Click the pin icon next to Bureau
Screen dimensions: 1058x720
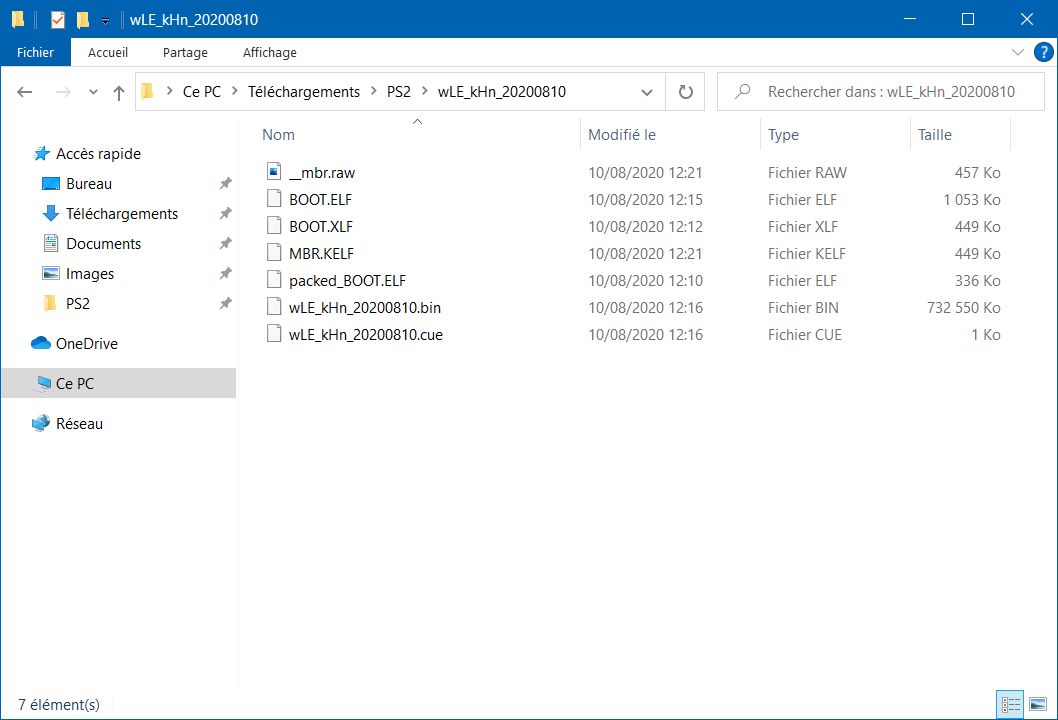[x=225, y=184]
